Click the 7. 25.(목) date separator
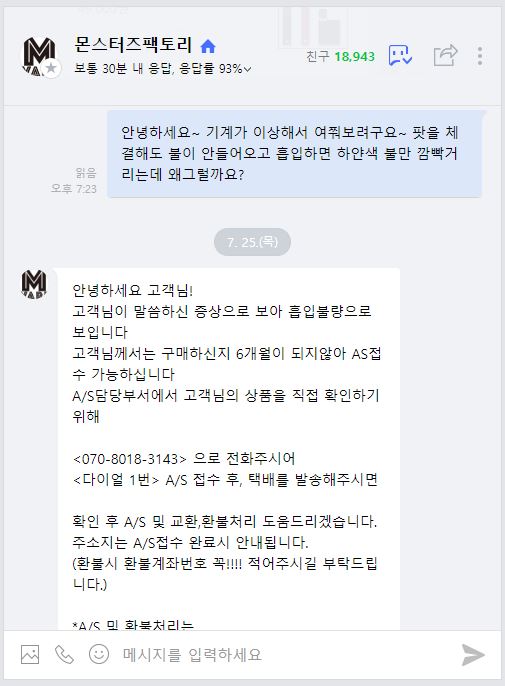The width and height of the screenshot is (505, 686). point(252,242)
